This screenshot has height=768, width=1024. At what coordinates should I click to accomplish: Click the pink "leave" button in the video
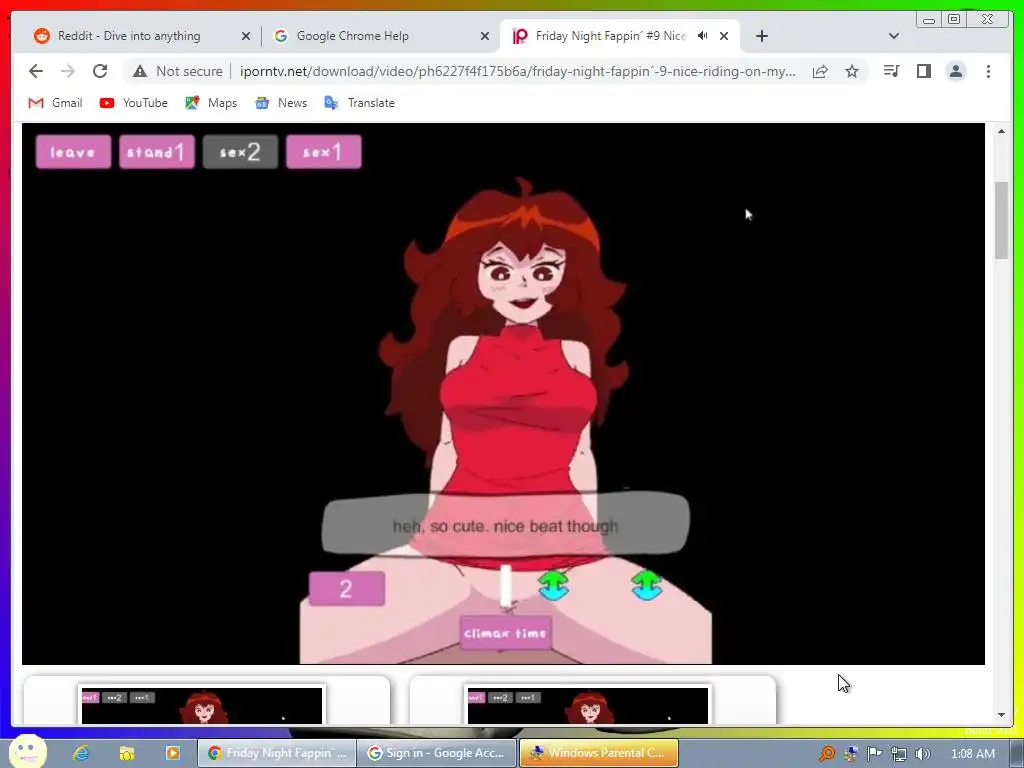73,152
